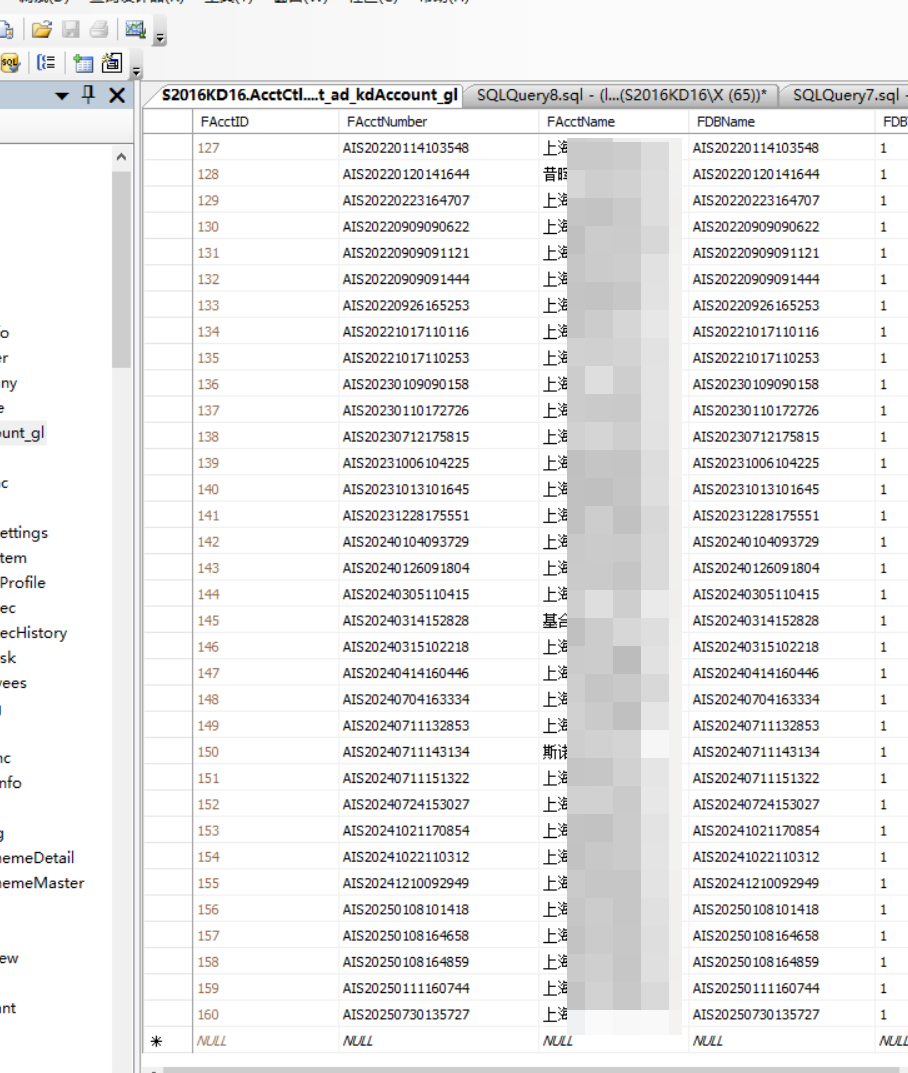Pin the Object Explorer panel
The width and height of the screenshot is (908, 1073).
click(89, 95)
